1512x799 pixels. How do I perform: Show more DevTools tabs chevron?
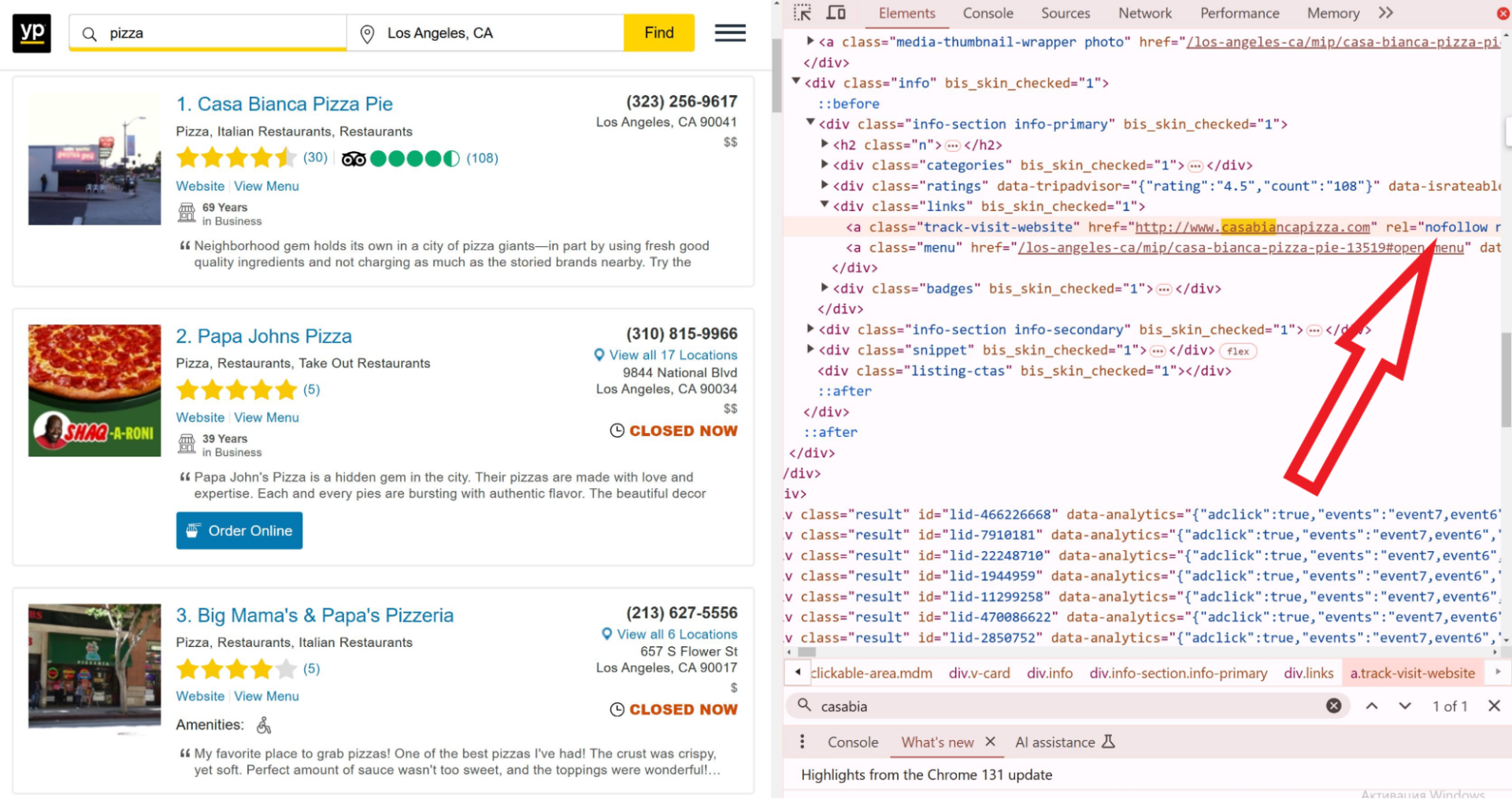(1386, 13)
